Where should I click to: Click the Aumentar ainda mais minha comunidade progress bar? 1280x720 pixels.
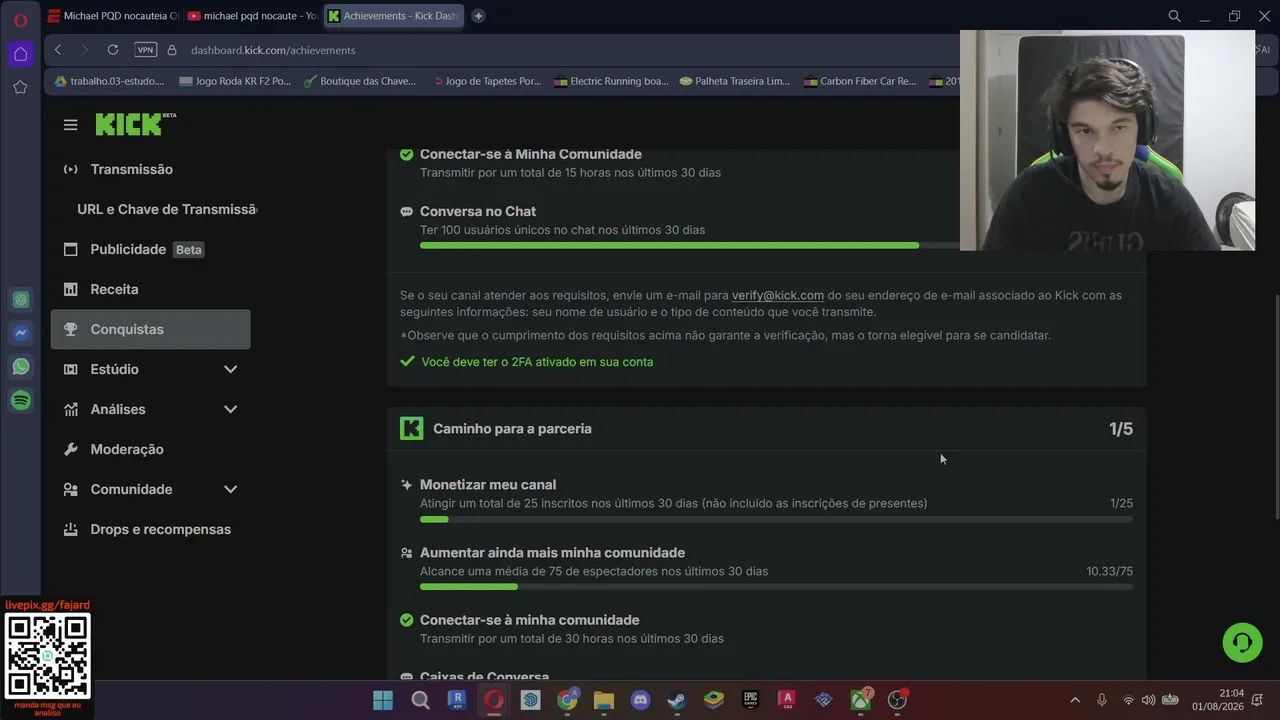tap(776, 587)
